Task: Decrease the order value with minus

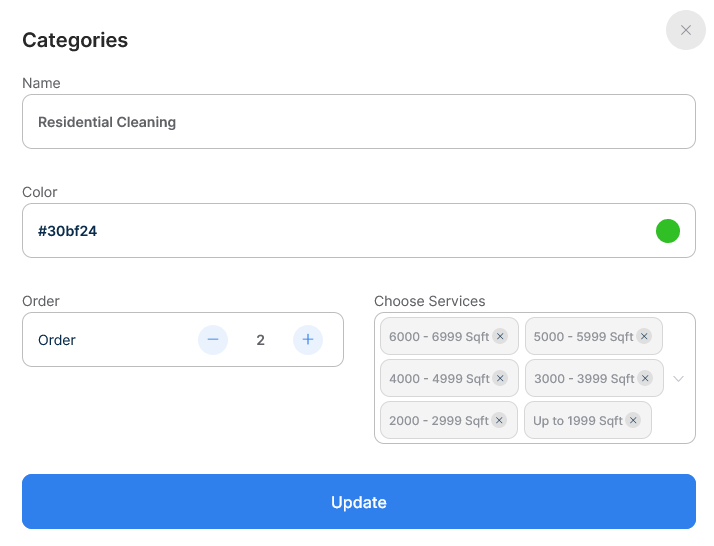Action: point(213,340)
